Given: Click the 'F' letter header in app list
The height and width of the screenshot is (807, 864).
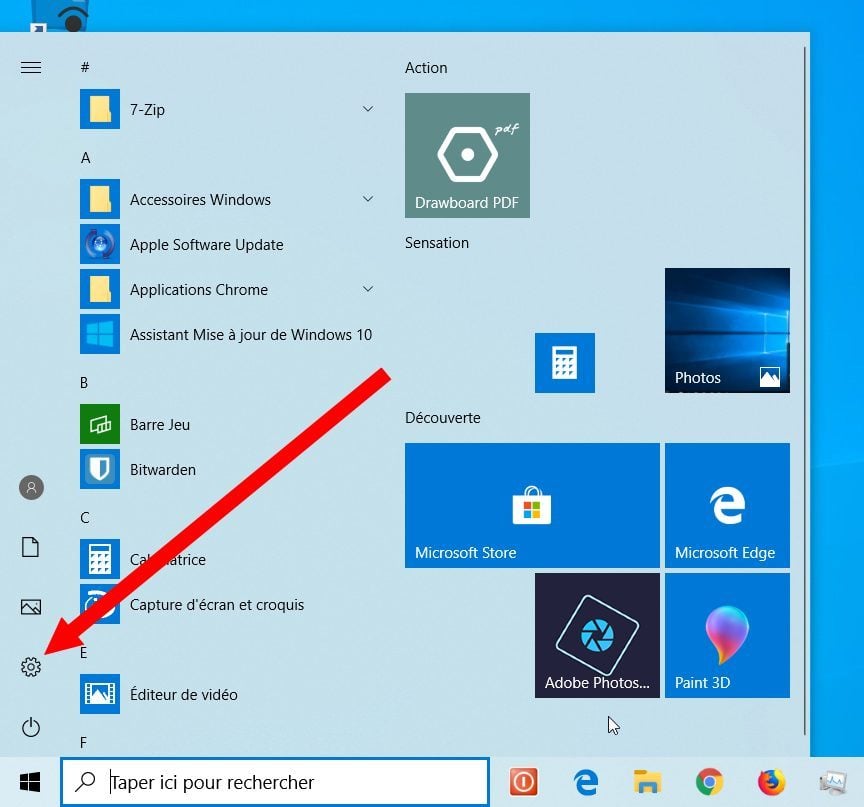Looking at the screenshot, I should click(x=84, y=743).
